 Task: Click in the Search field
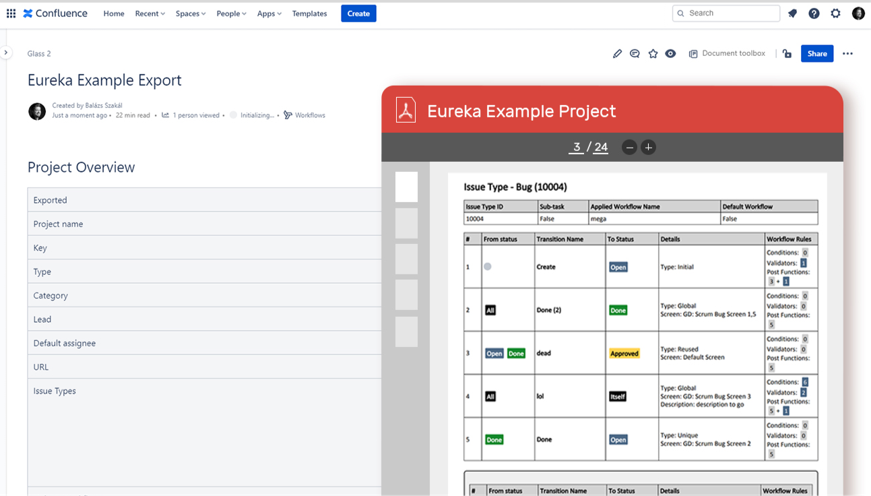[x=730, y=14]
